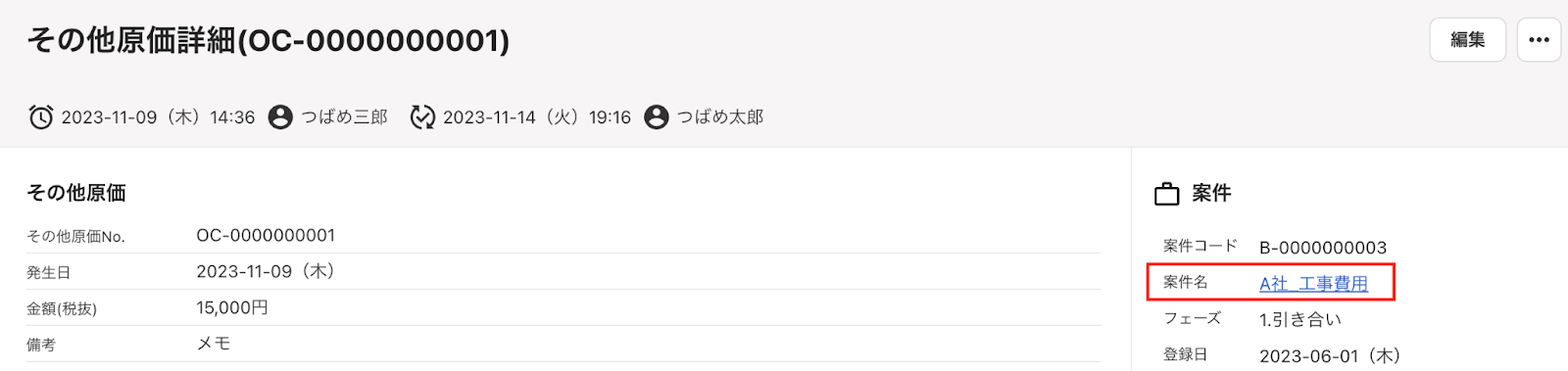
Task: Click the page title その他原価詳細(OC-0000000001)
Action: point(269,40)
